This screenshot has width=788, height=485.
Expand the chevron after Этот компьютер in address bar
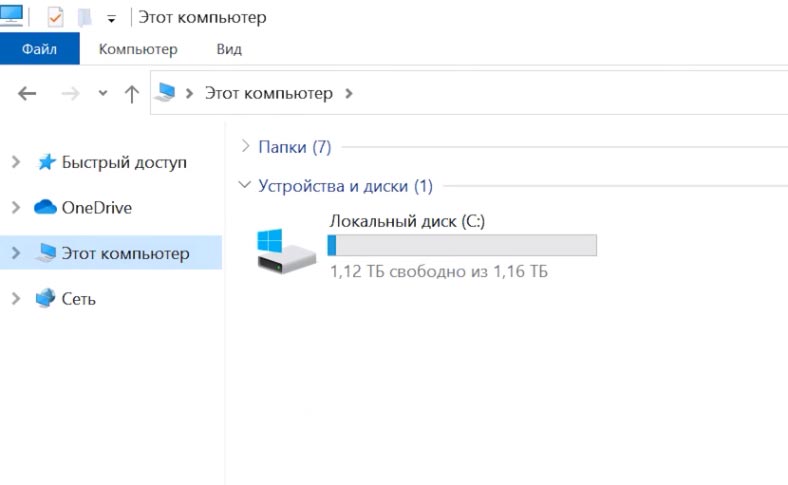tap(348, 93)
